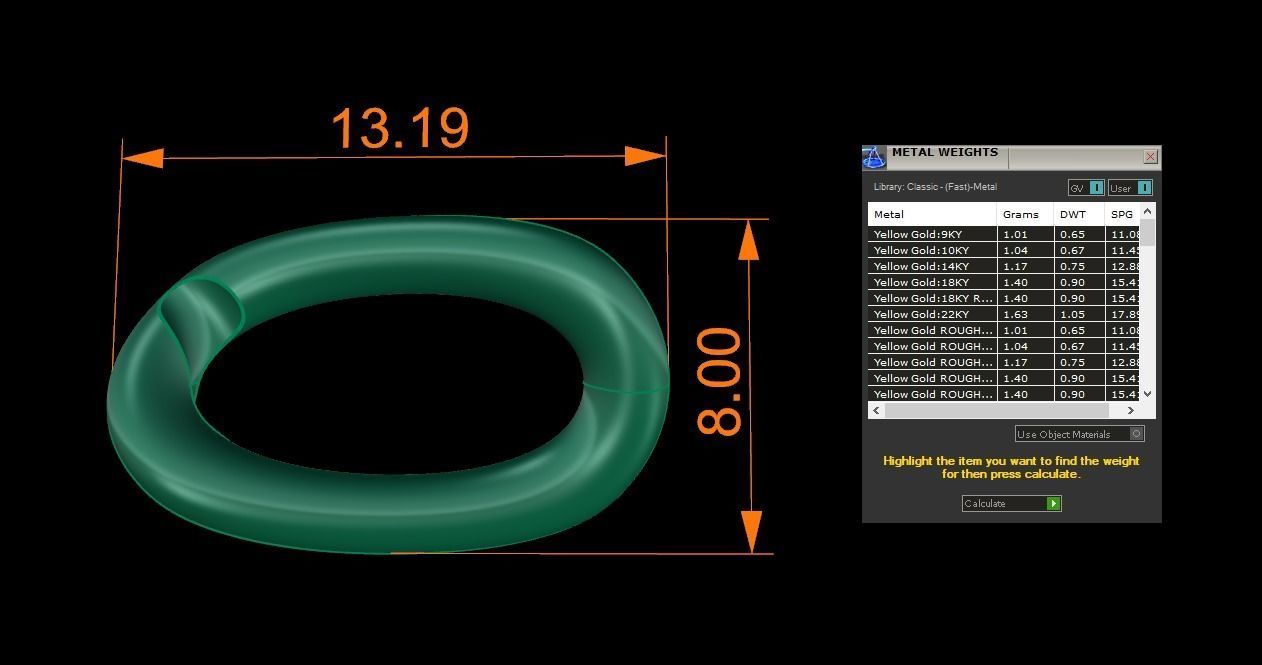Click the right arrow of the horizontal scrollbar

[1131, 410]
